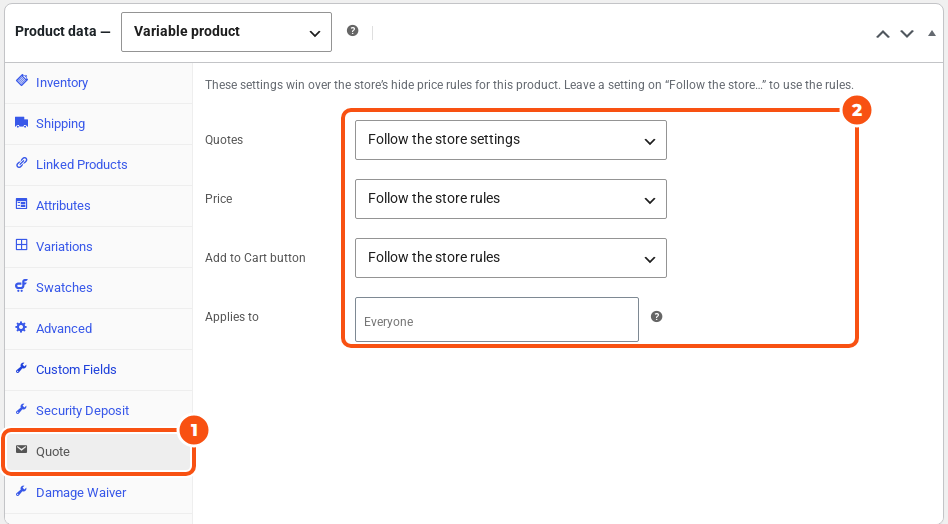Open the Quotes dropdown
This screenshot has width=948, height=524.
pos(511,140)
